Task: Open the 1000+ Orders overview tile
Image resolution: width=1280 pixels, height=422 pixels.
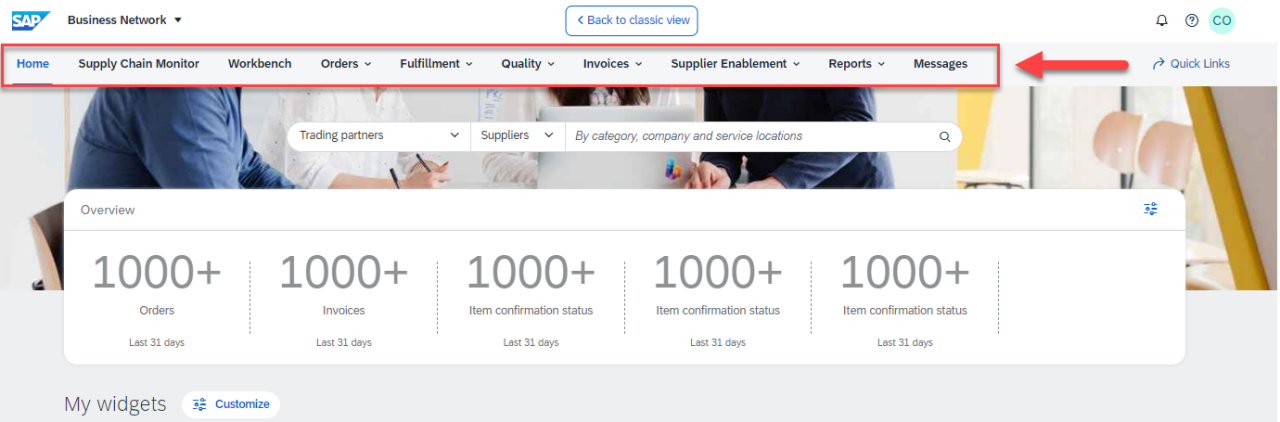Action: 157,285
